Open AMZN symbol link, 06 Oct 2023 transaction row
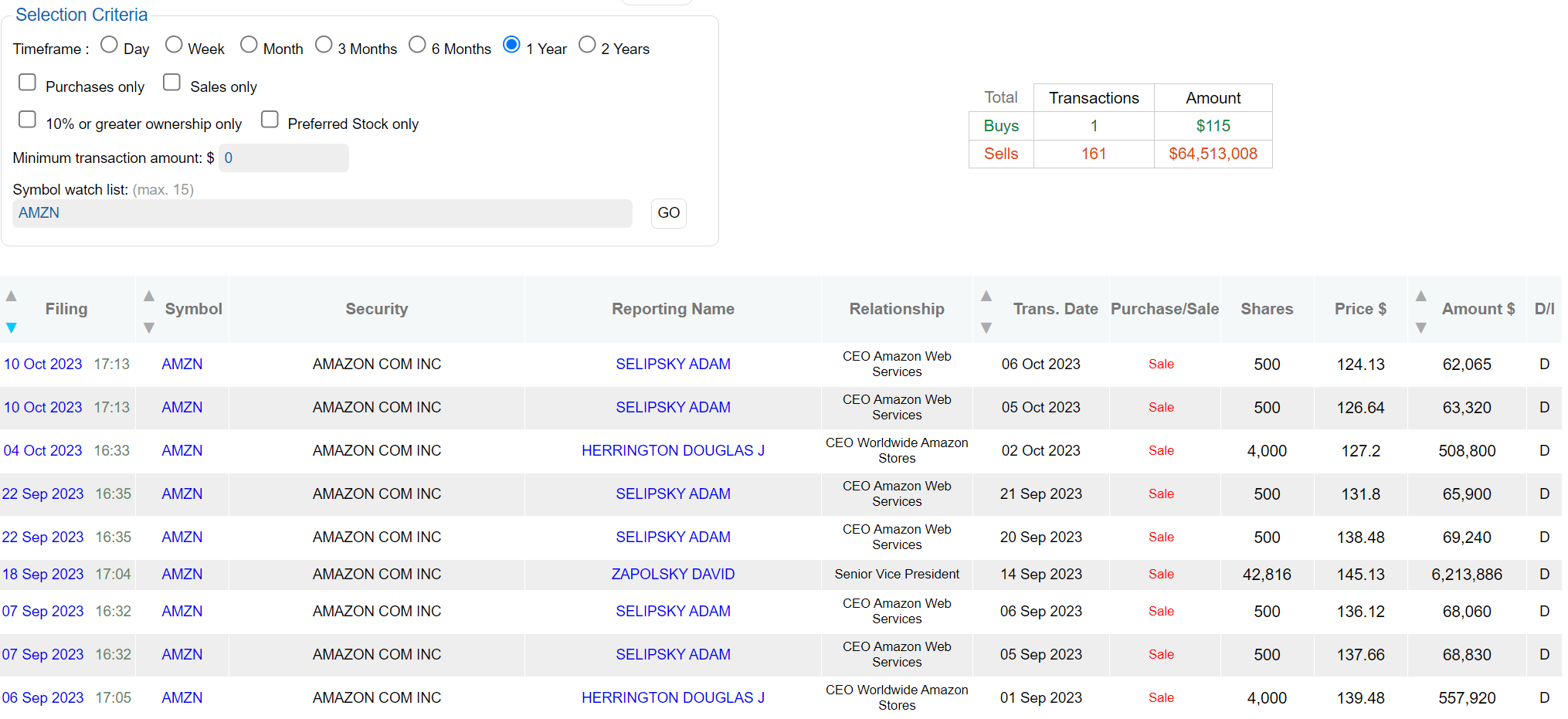Screen dimensions: 1568x719 182,365
